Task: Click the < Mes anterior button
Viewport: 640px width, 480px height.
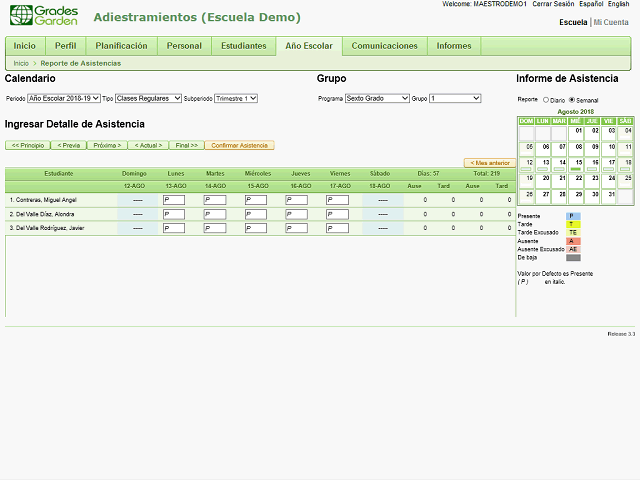Action: 490,162
